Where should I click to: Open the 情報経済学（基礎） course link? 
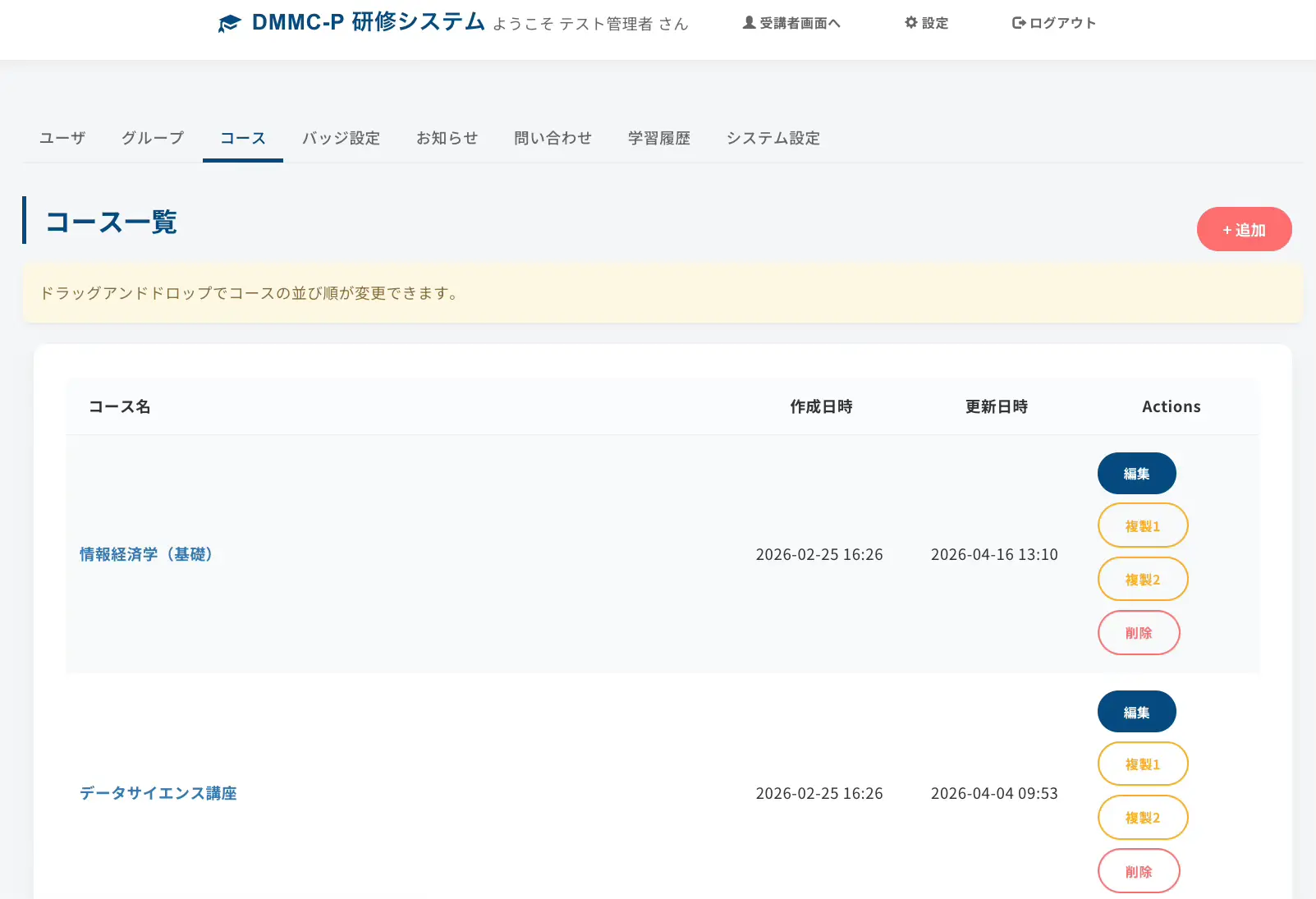coord(146,554)
